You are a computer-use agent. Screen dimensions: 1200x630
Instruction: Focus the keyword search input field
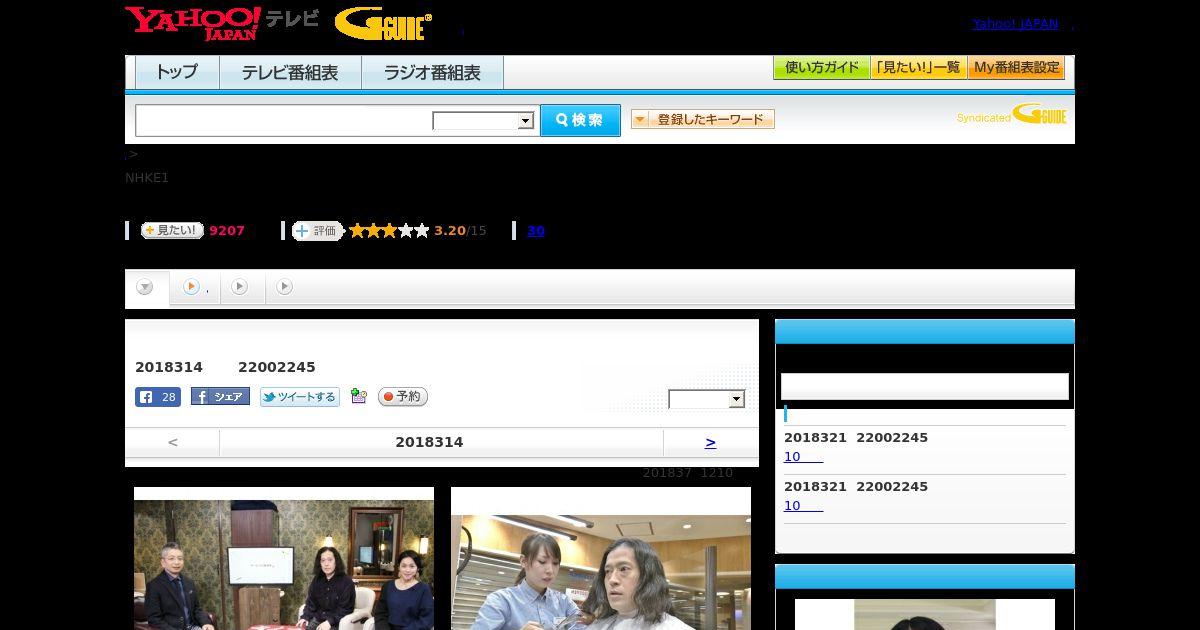(x=283, y=121)
